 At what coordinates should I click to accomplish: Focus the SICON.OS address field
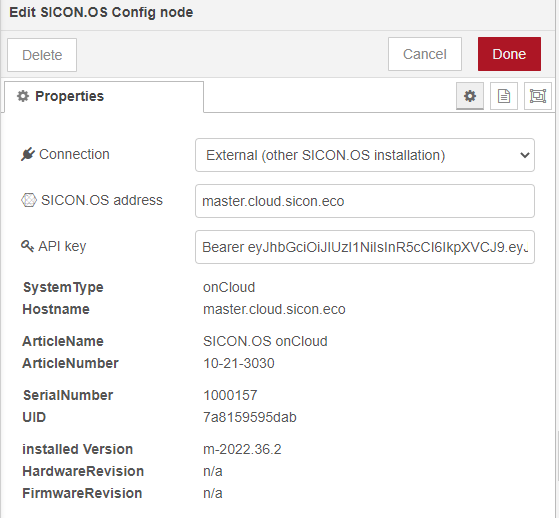point(365,201)
